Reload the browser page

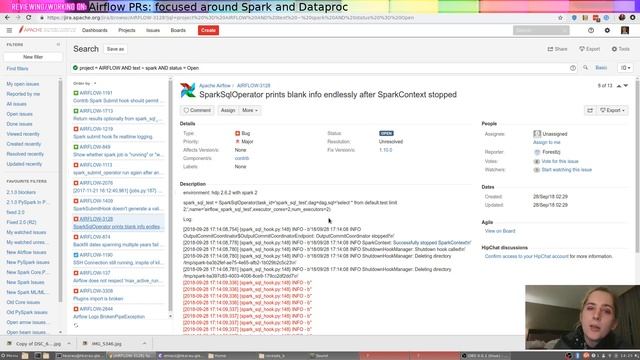click(x=29, y=18)
